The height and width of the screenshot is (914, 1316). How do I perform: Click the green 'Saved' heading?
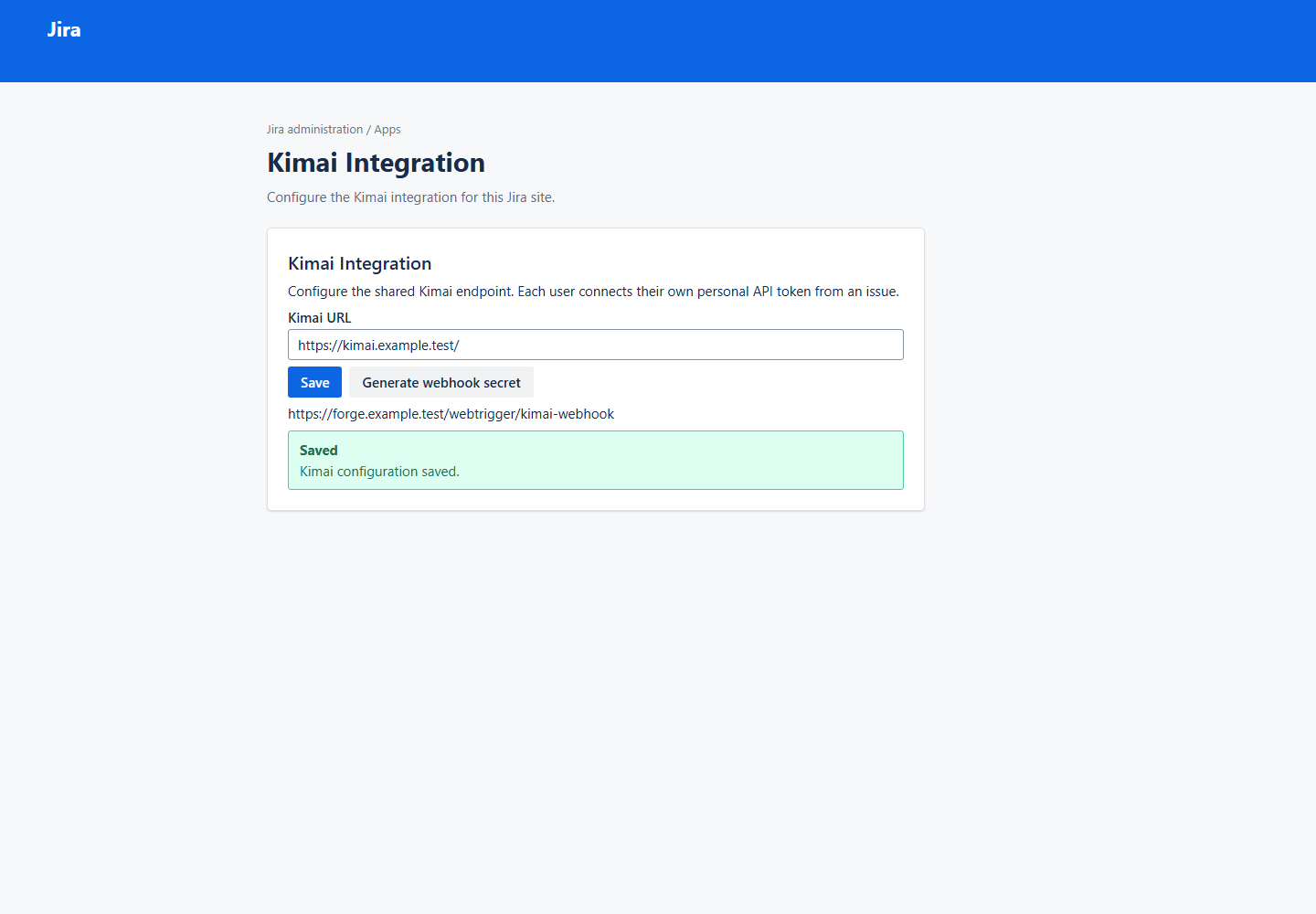pos(319,451)
